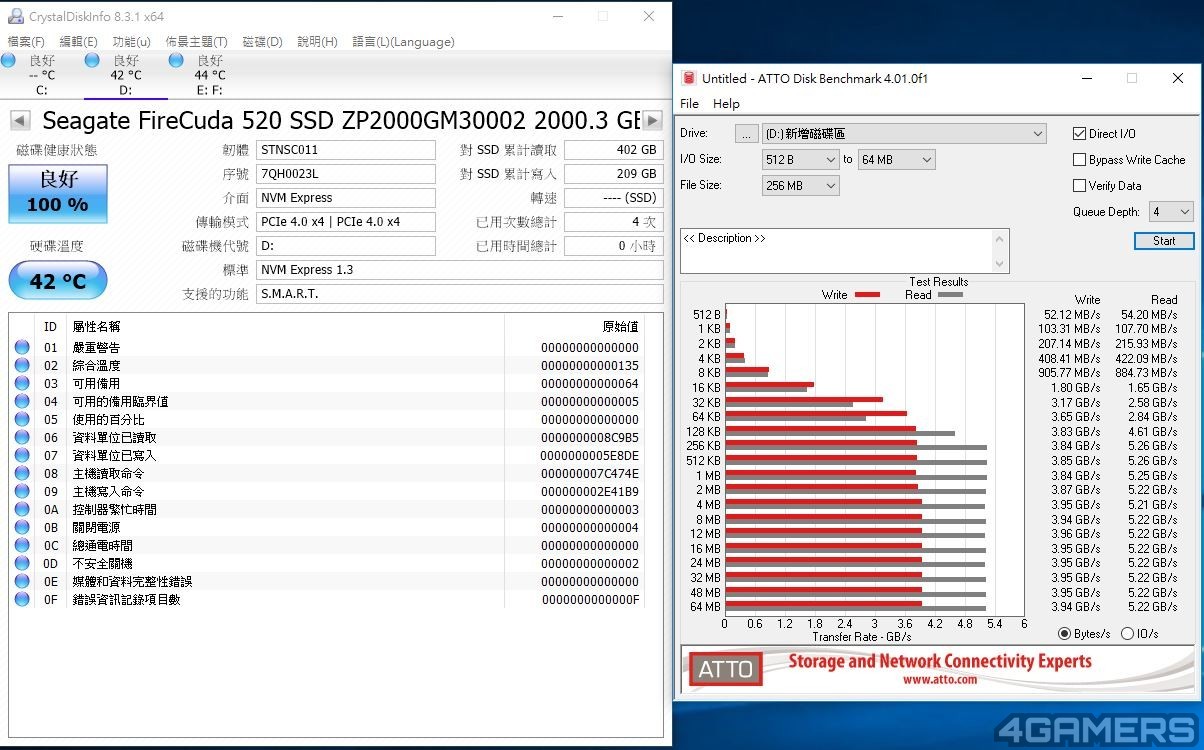Viewport: 1204px width, 750px height.
Task: Open the 佈景主題(T) menu
Action: [196, 42]
